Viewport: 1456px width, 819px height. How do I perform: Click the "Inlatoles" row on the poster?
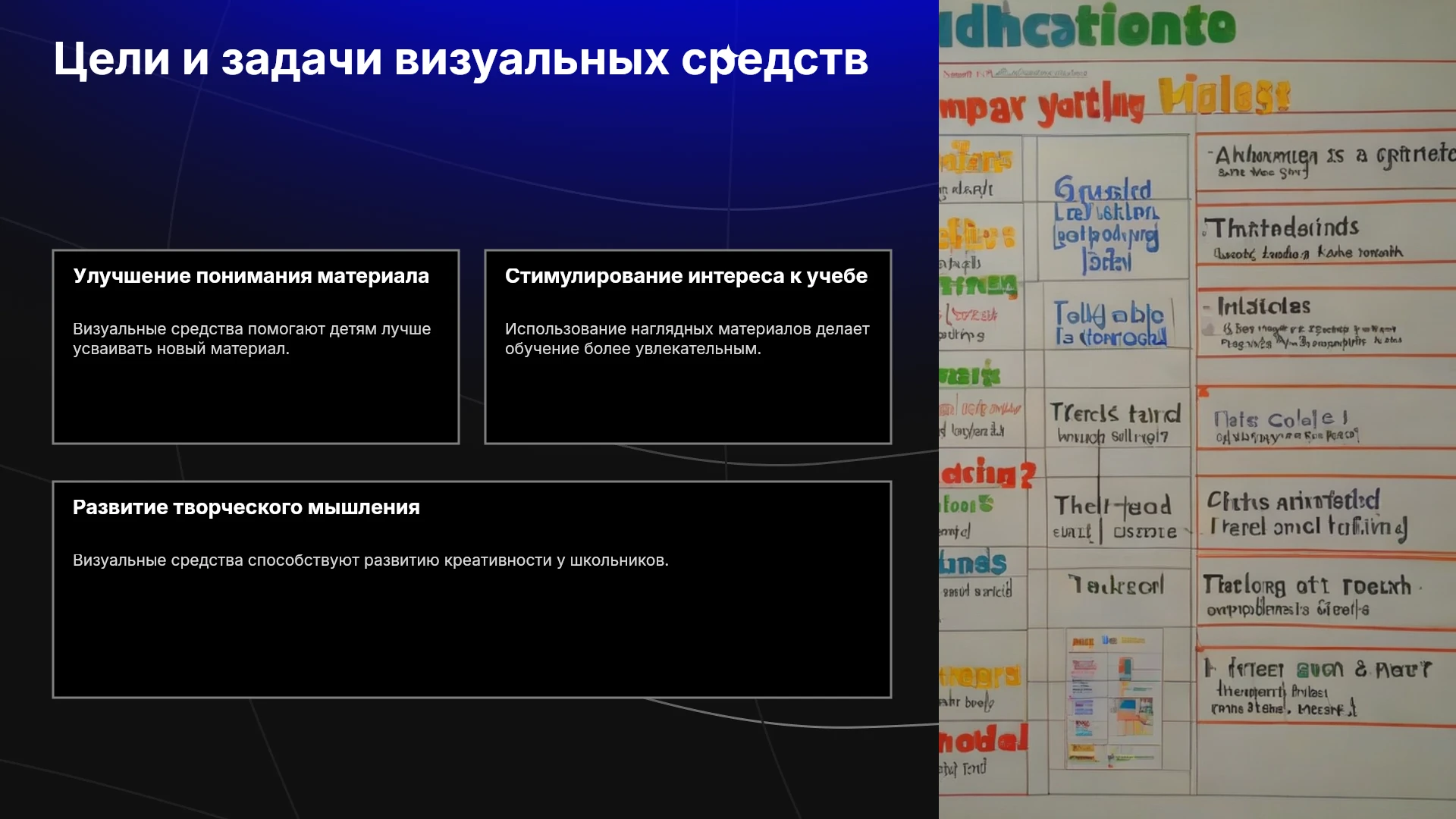point(1303,324)
